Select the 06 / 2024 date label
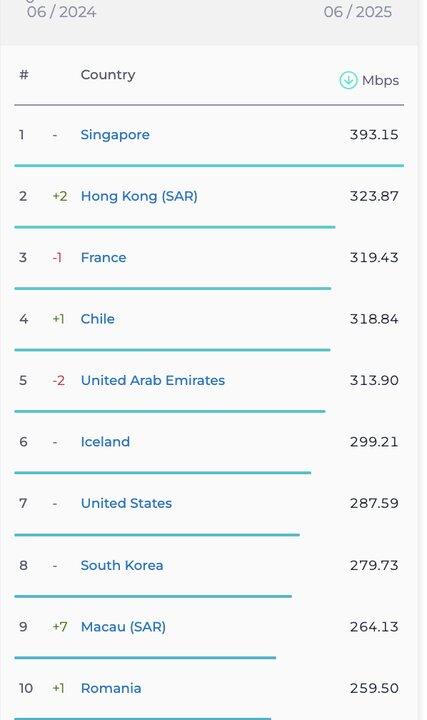Image resolution: width=427 pixels, height=720 pixels. [x=62, y=12]
